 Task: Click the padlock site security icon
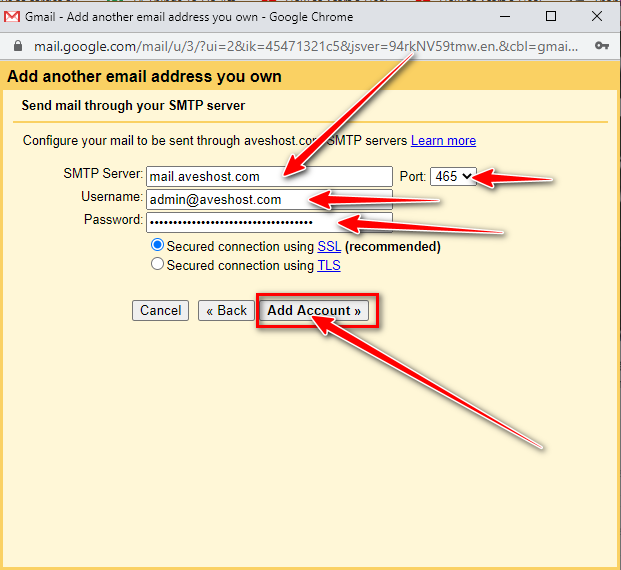click(18, 46)
